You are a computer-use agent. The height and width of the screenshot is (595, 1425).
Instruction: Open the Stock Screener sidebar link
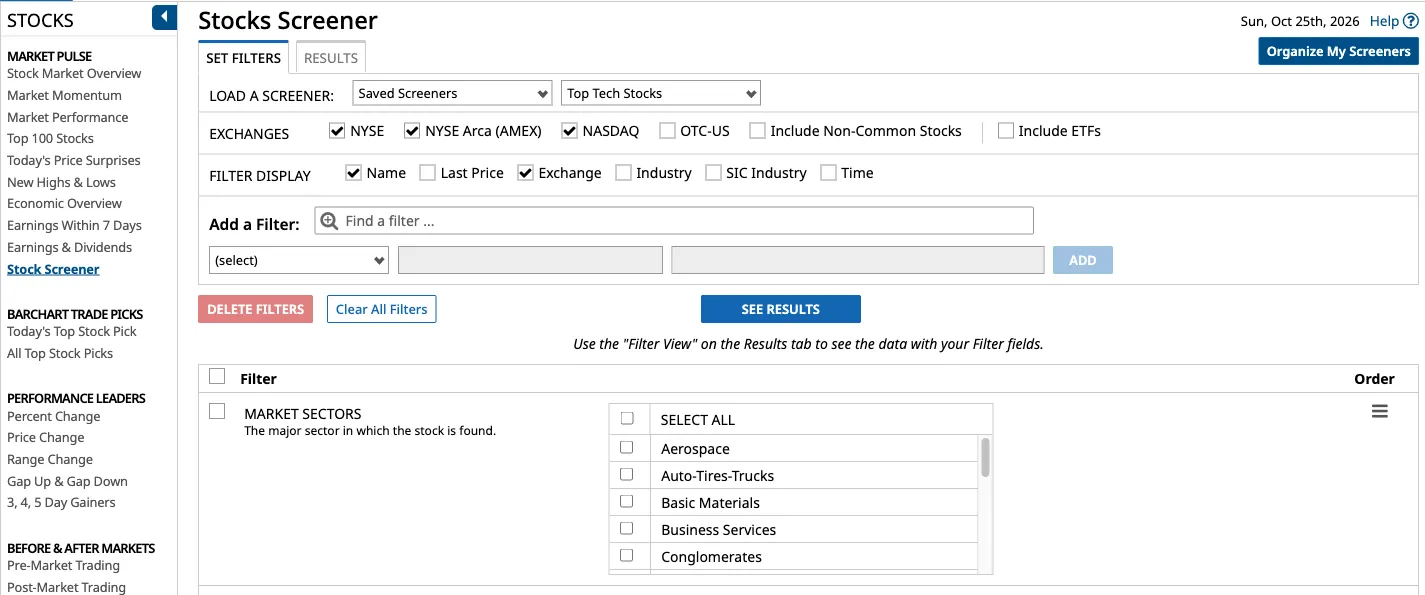53,269
